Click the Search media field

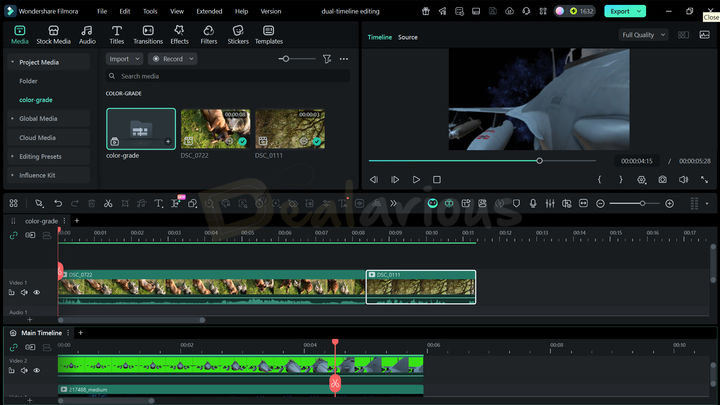click(228, 76)
